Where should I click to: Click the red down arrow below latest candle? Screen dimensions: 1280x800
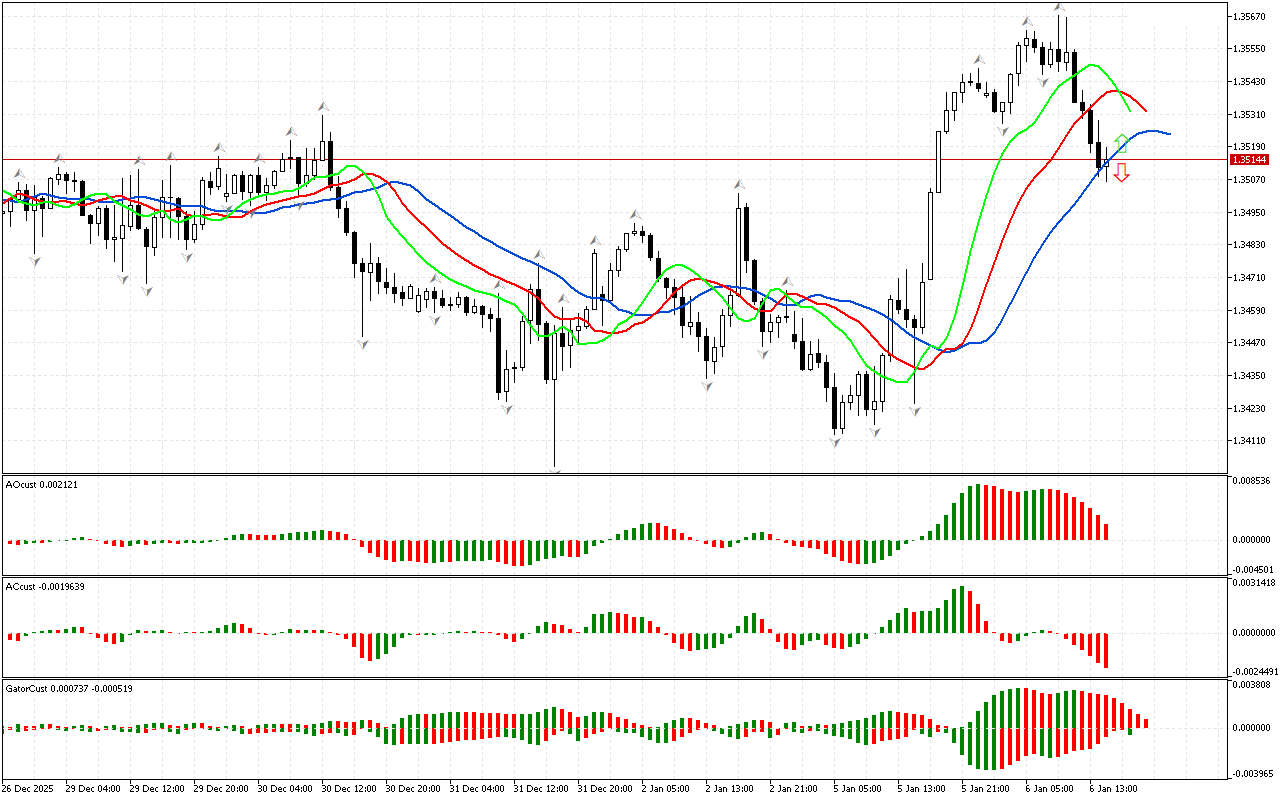[1121, 173]
